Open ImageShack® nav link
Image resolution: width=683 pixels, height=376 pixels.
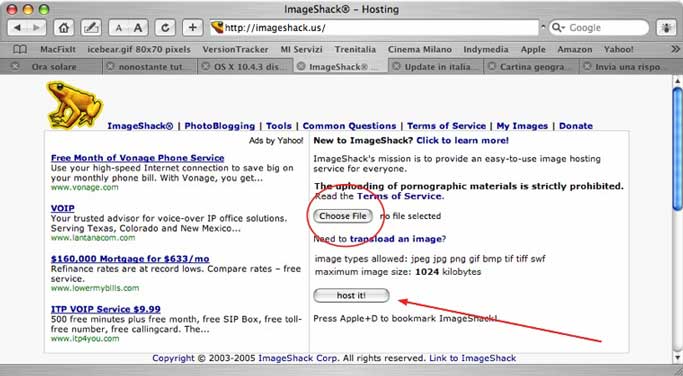tap(140, 125)
